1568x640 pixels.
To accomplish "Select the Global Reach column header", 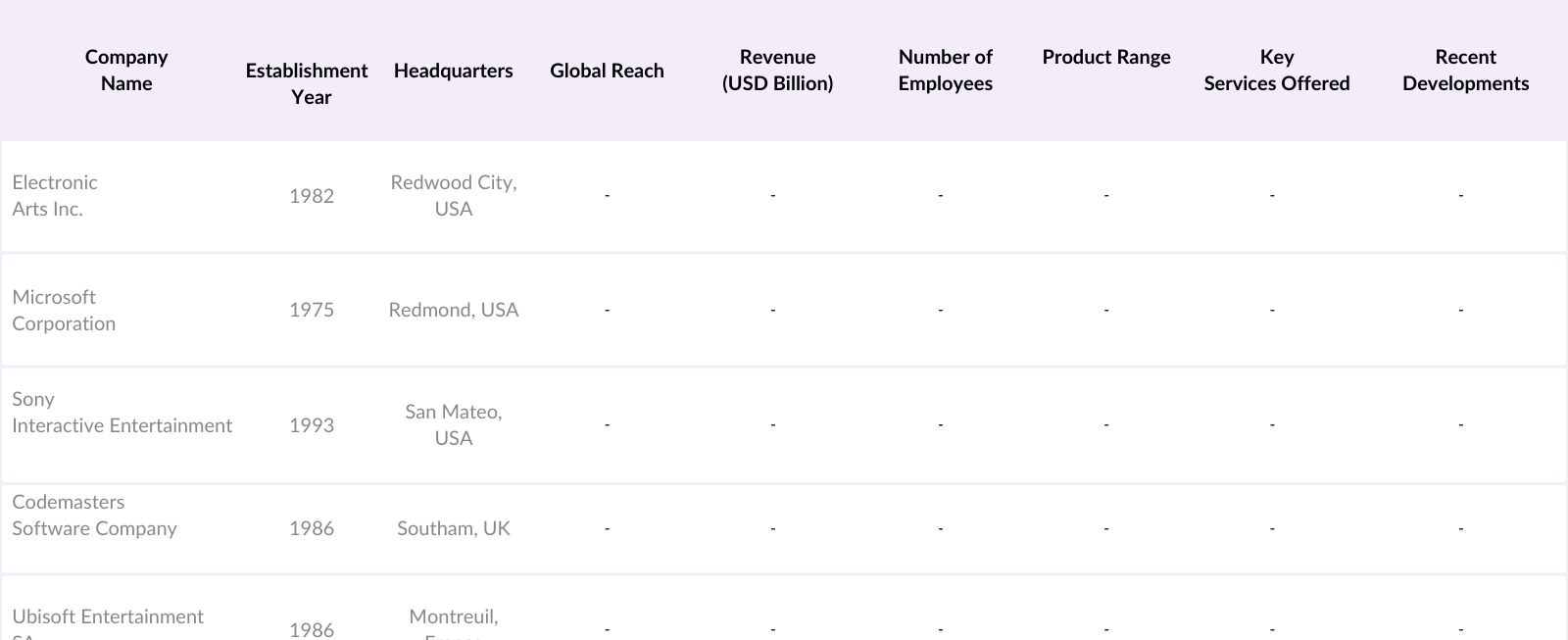I will 607,71.
